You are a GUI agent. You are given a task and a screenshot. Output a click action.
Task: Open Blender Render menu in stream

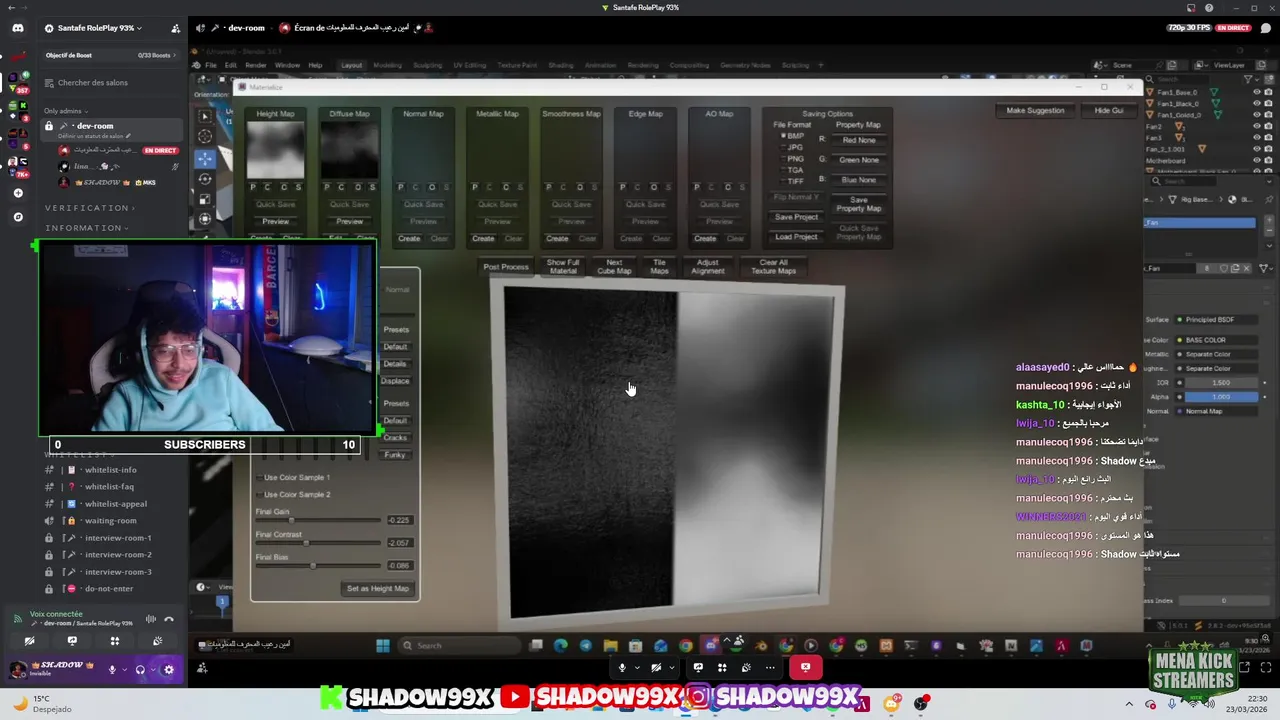(x=256, y=66)
